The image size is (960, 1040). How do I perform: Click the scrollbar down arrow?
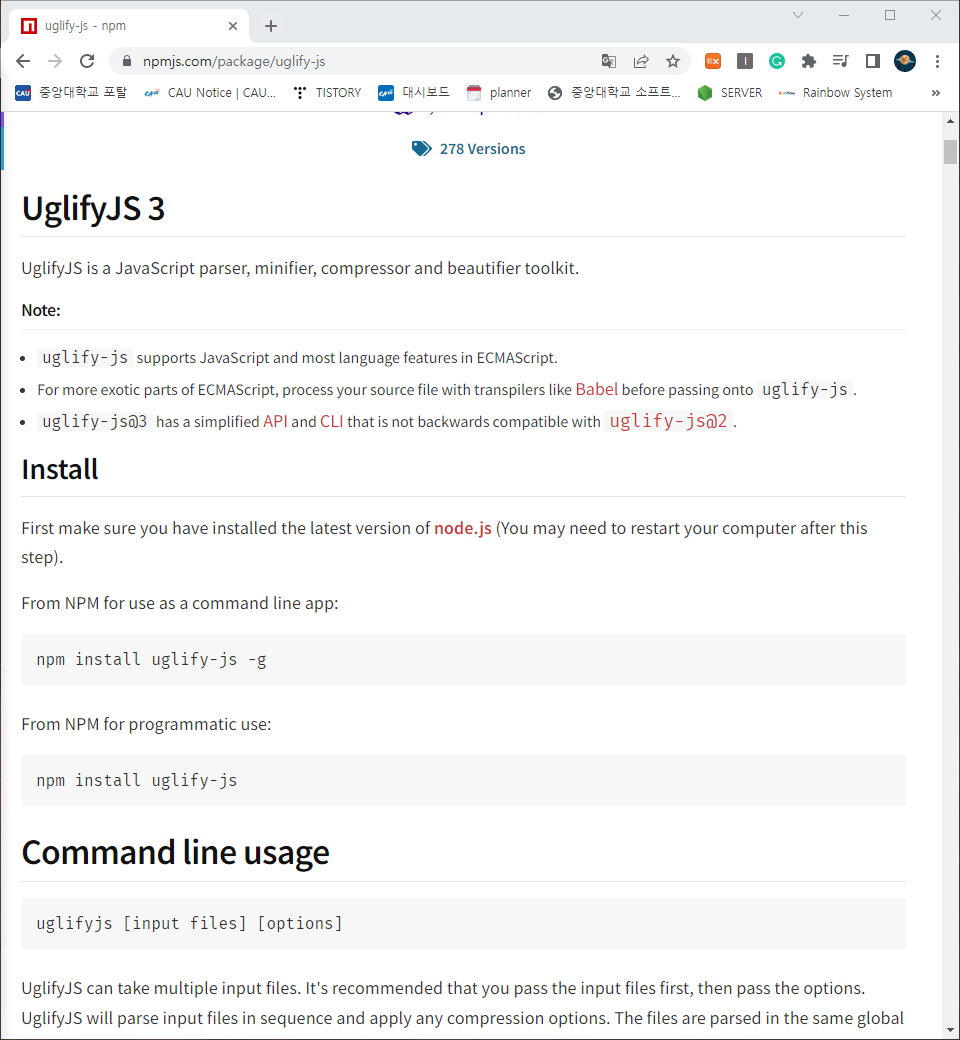point(950,1031)
